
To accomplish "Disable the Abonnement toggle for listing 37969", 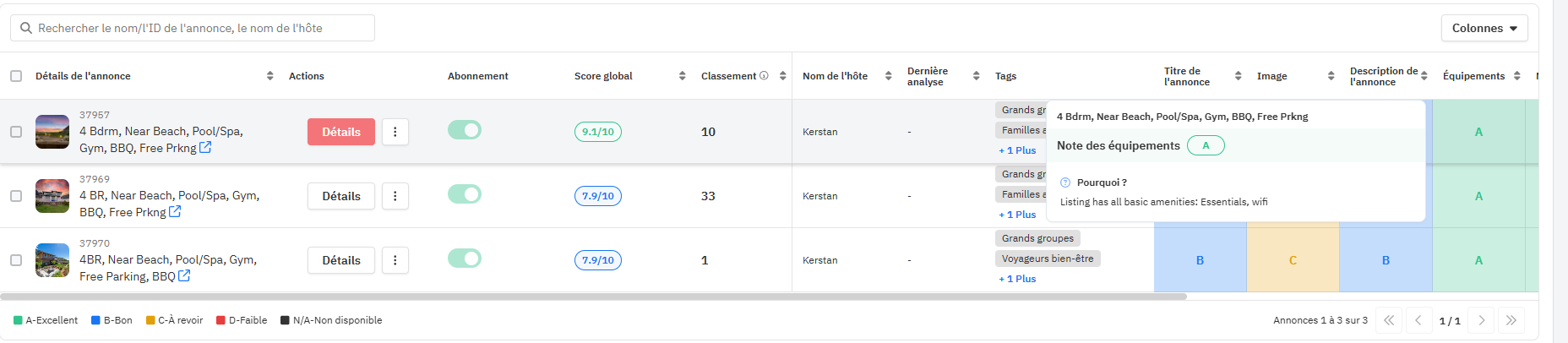I will [x=465, y=194].
